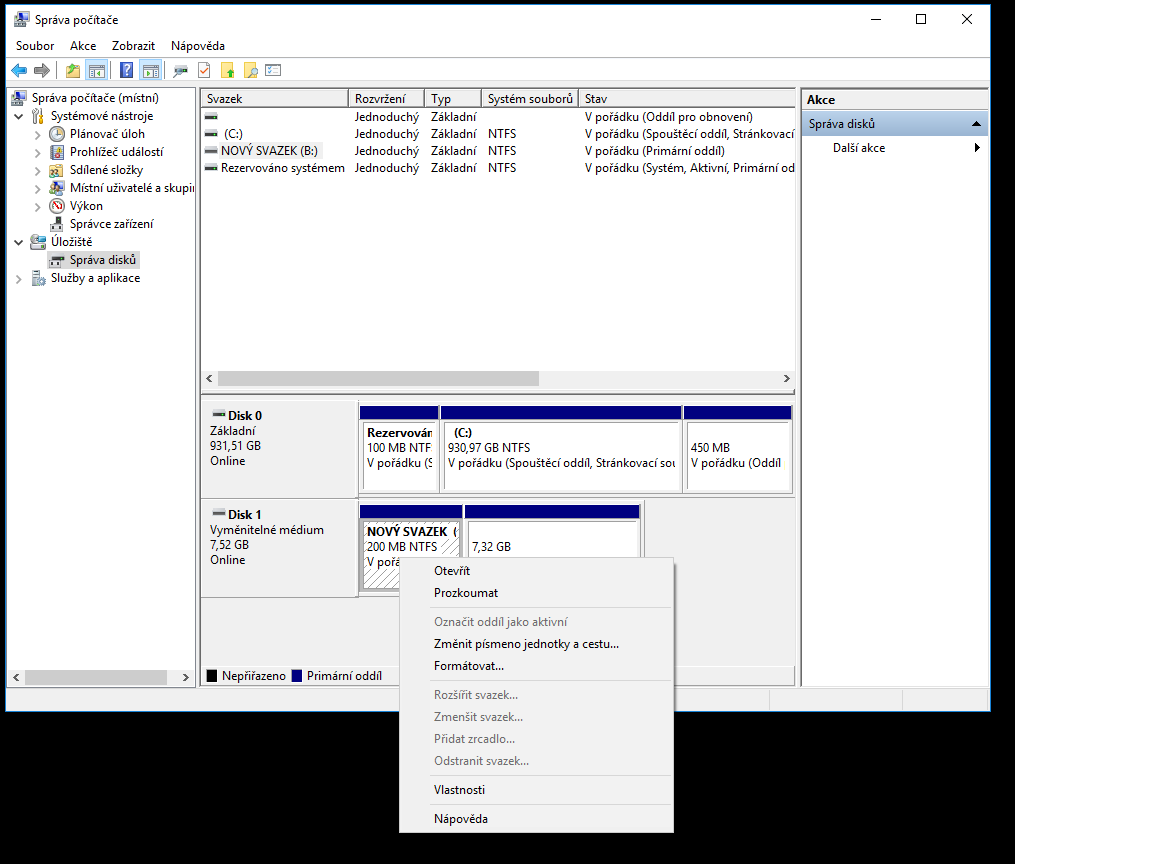Click the Back arrow toolbar icon

18,70
